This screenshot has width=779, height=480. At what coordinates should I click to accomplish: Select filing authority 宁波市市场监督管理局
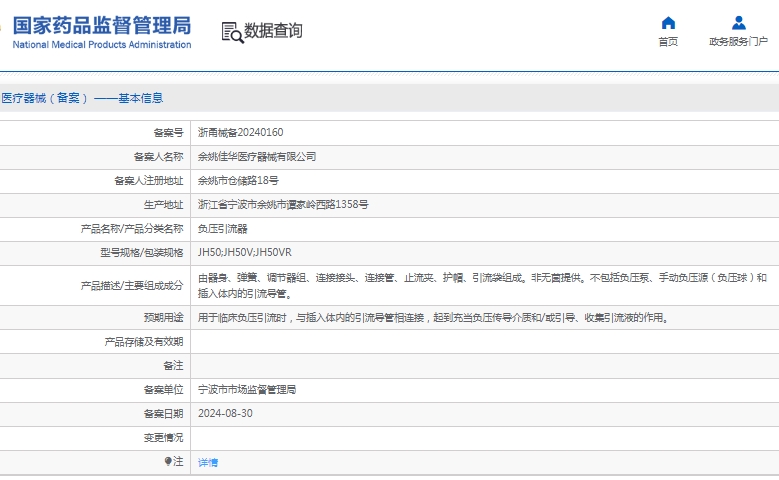click(x=247, y=390)
